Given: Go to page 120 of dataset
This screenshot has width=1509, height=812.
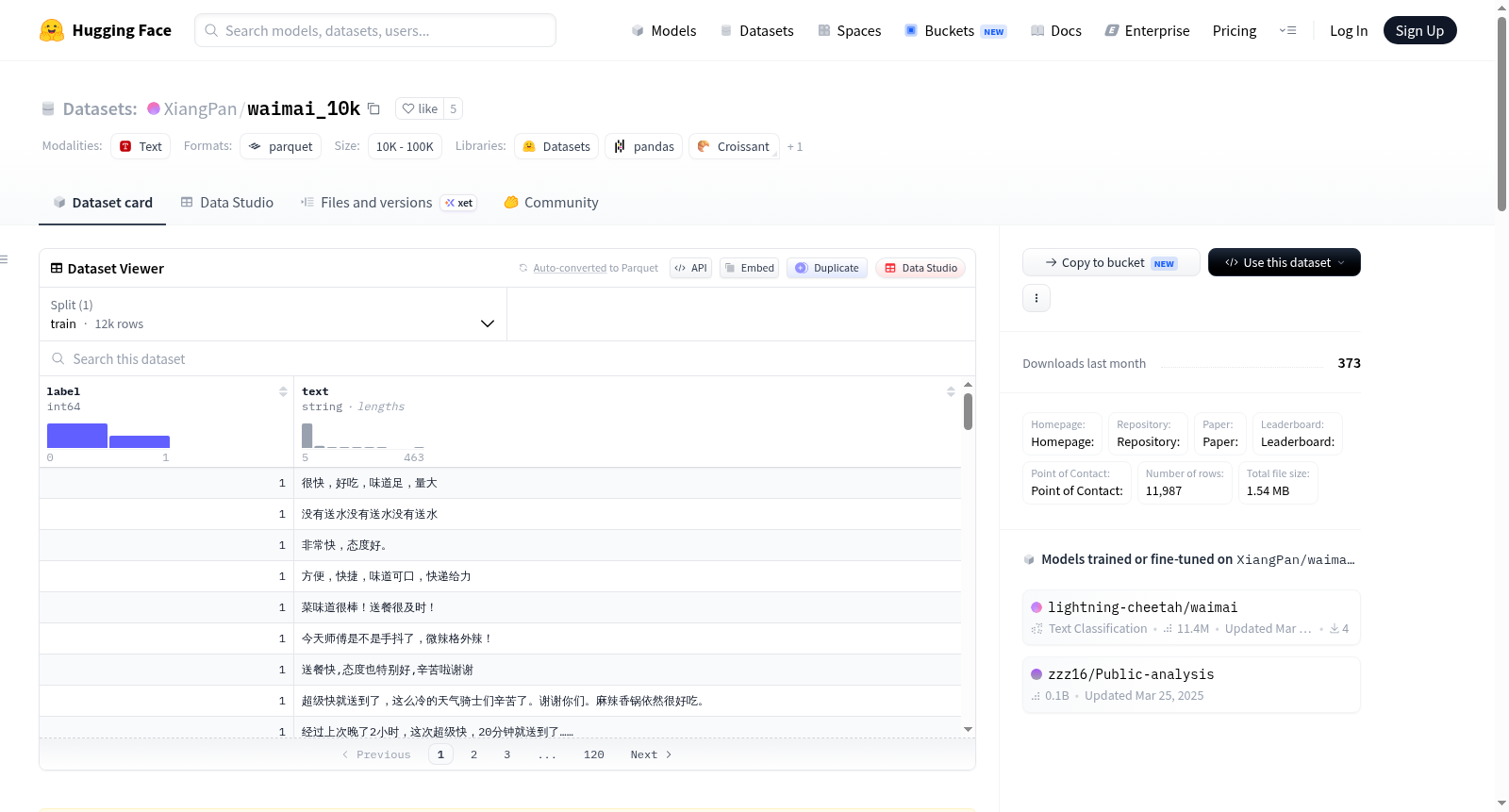Looking at the screenshot, I should (594, 754).
